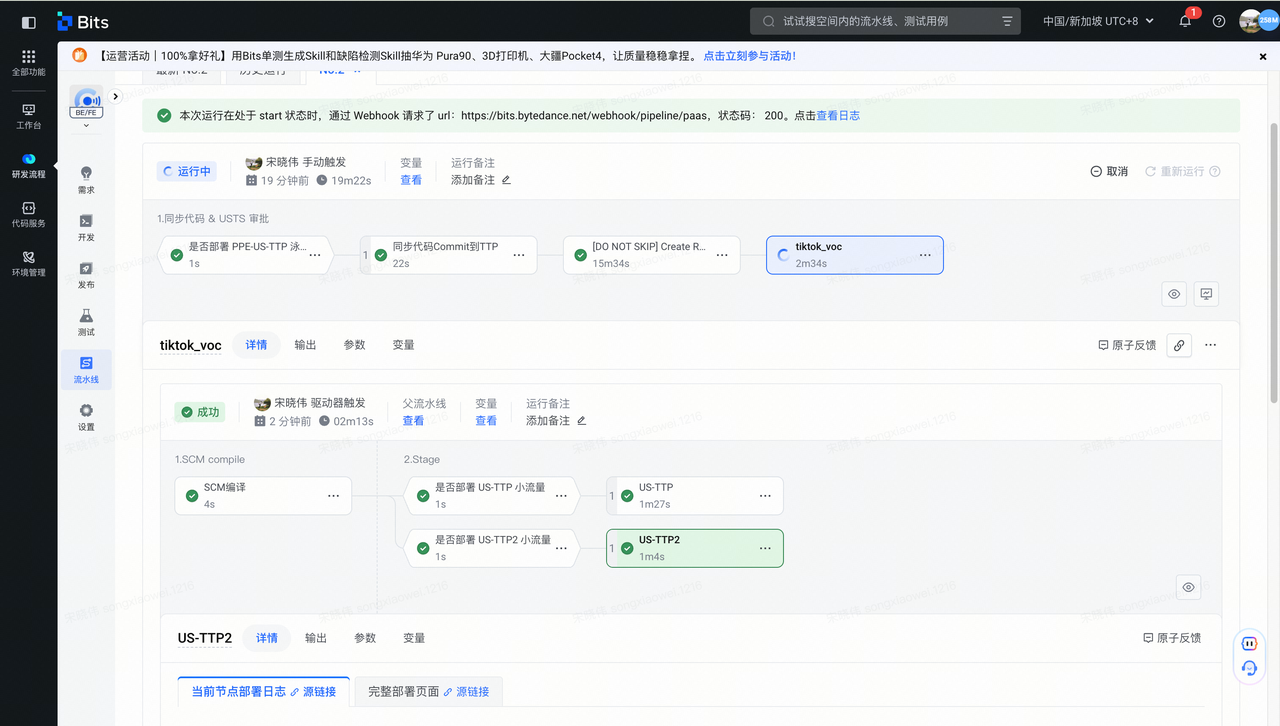Viewport: 1280px width, 726px height.
Task: Click 点击立刻参与活动 link
Action: [x=750, y=57]
